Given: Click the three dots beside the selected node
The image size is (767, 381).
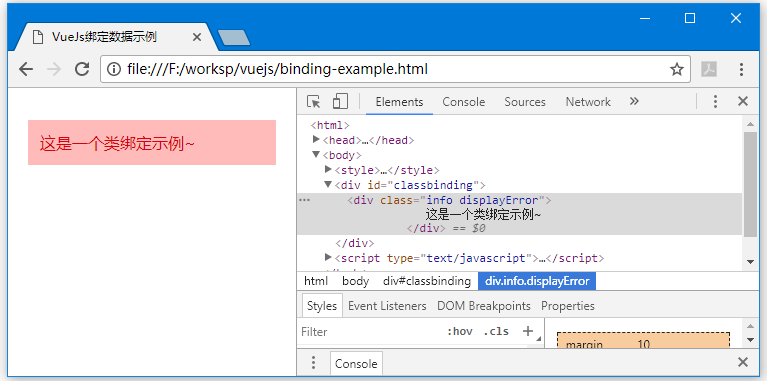Looking at the screenshot, I should (x=305, y=200).
